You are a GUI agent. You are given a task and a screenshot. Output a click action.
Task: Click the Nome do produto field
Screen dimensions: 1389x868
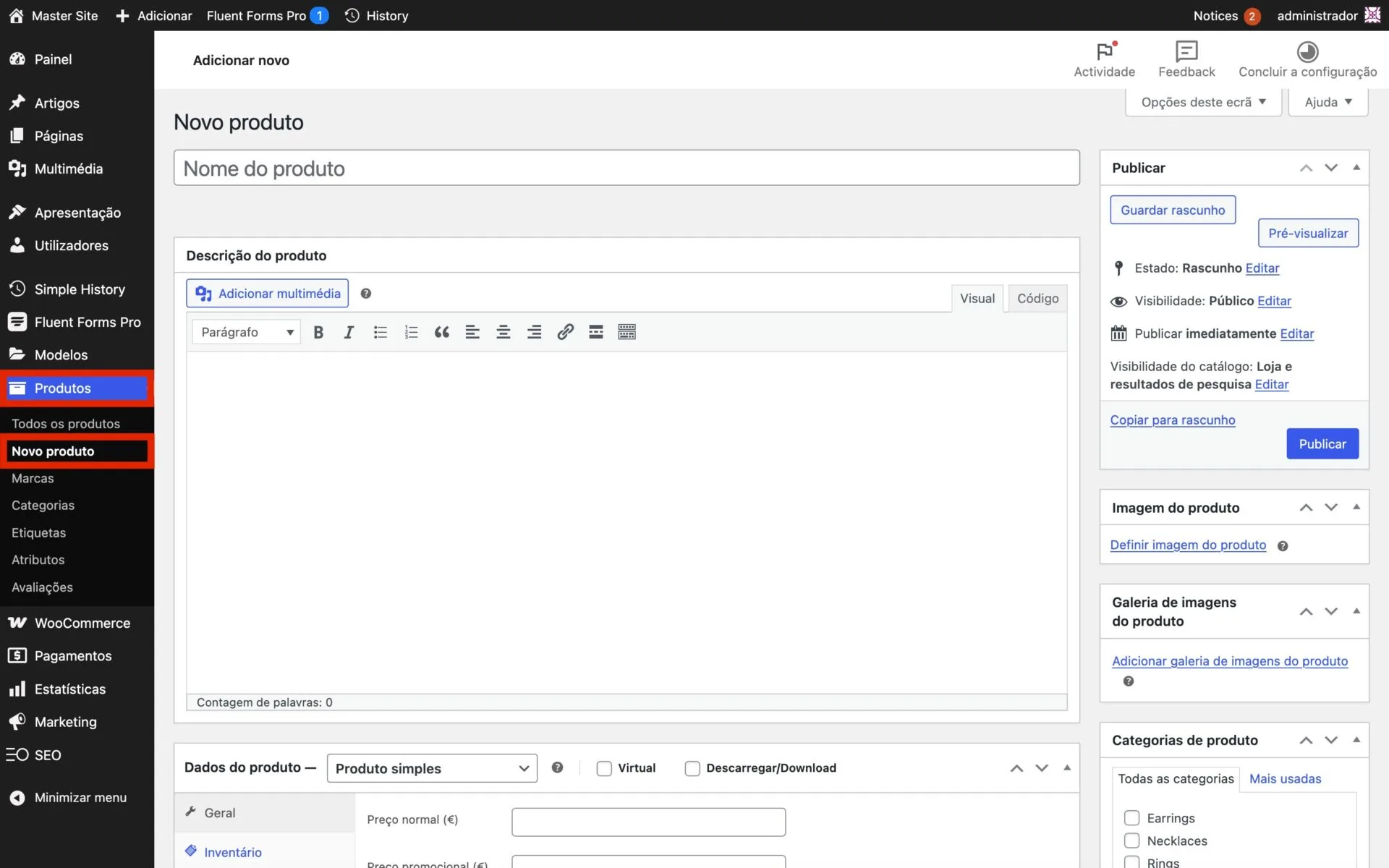626,169
